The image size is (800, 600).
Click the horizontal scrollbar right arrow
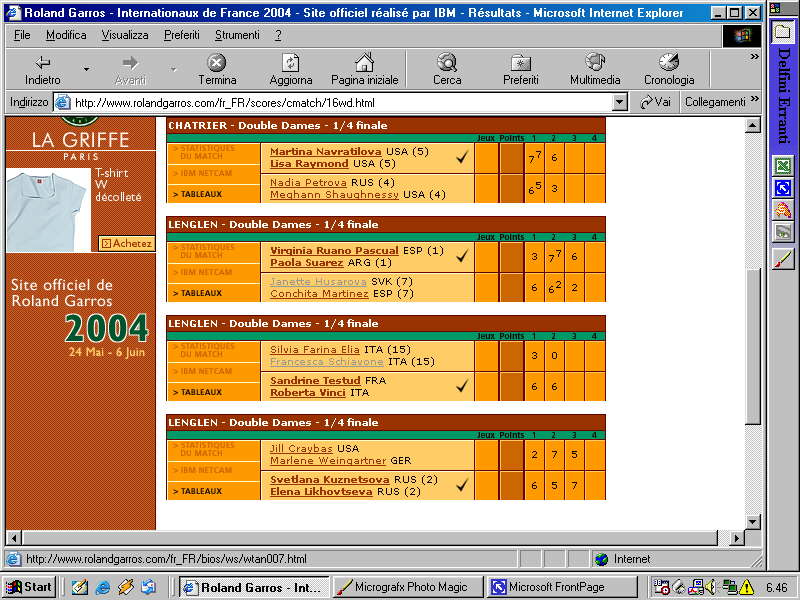coord(736,538)
